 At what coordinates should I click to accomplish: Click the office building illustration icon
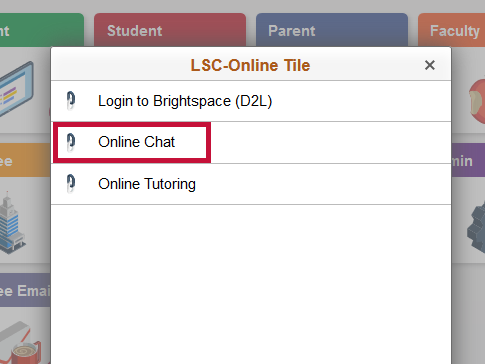click(12, 223)
